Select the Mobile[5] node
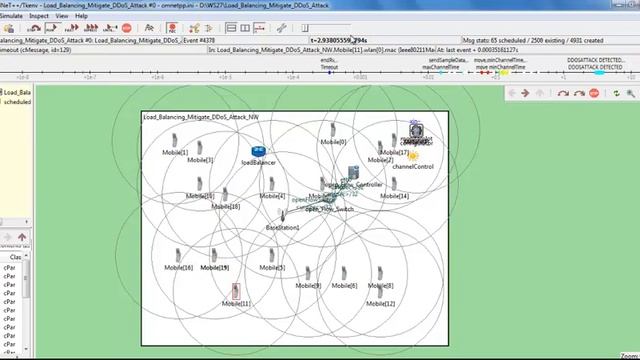The width and height of the screenshot is (640, 360). (272, 256)
